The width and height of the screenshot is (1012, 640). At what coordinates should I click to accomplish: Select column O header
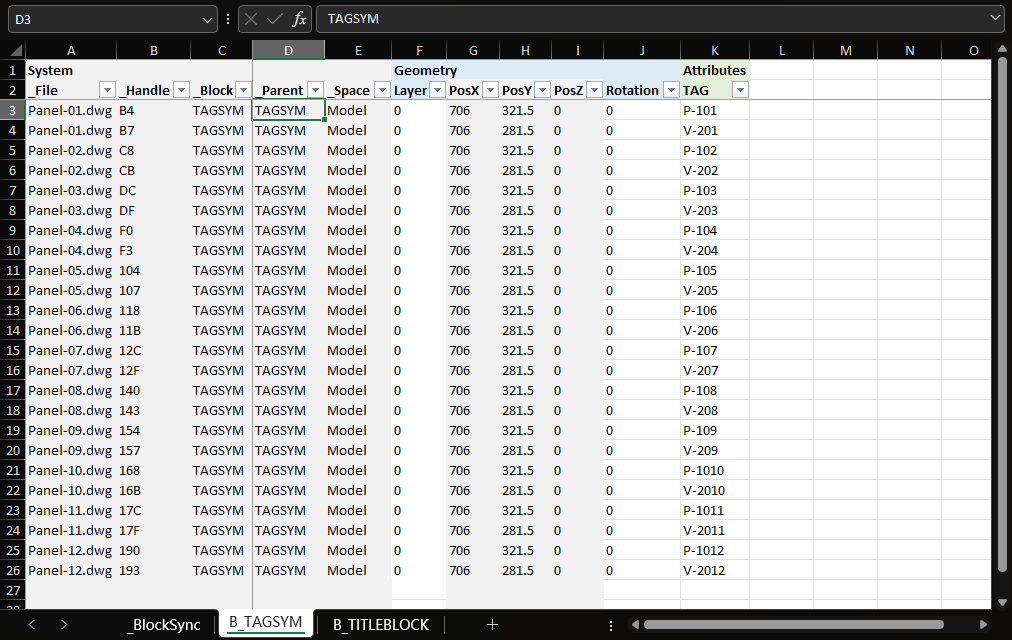[967, 50]
